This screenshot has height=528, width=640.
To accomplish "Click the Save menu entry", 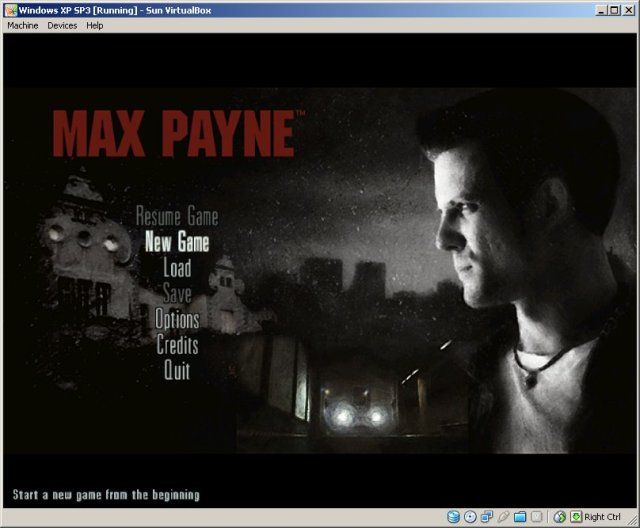I will pyautogui.click(x=176, y=294).
